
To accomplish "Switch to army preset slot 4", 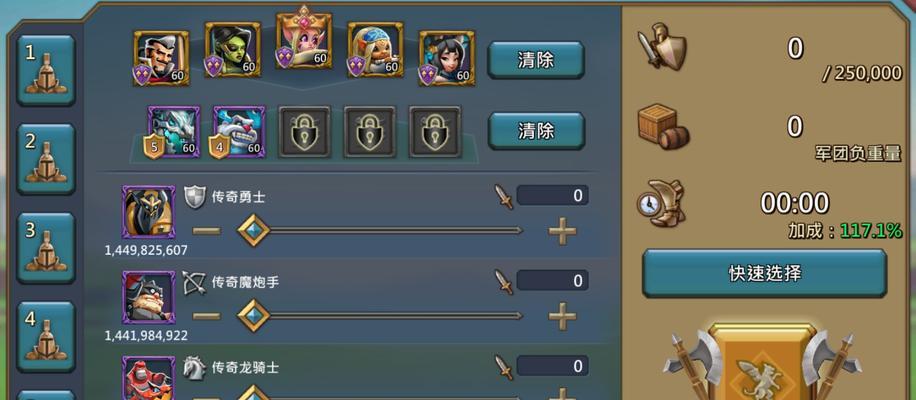I will (x=46, y=336).
